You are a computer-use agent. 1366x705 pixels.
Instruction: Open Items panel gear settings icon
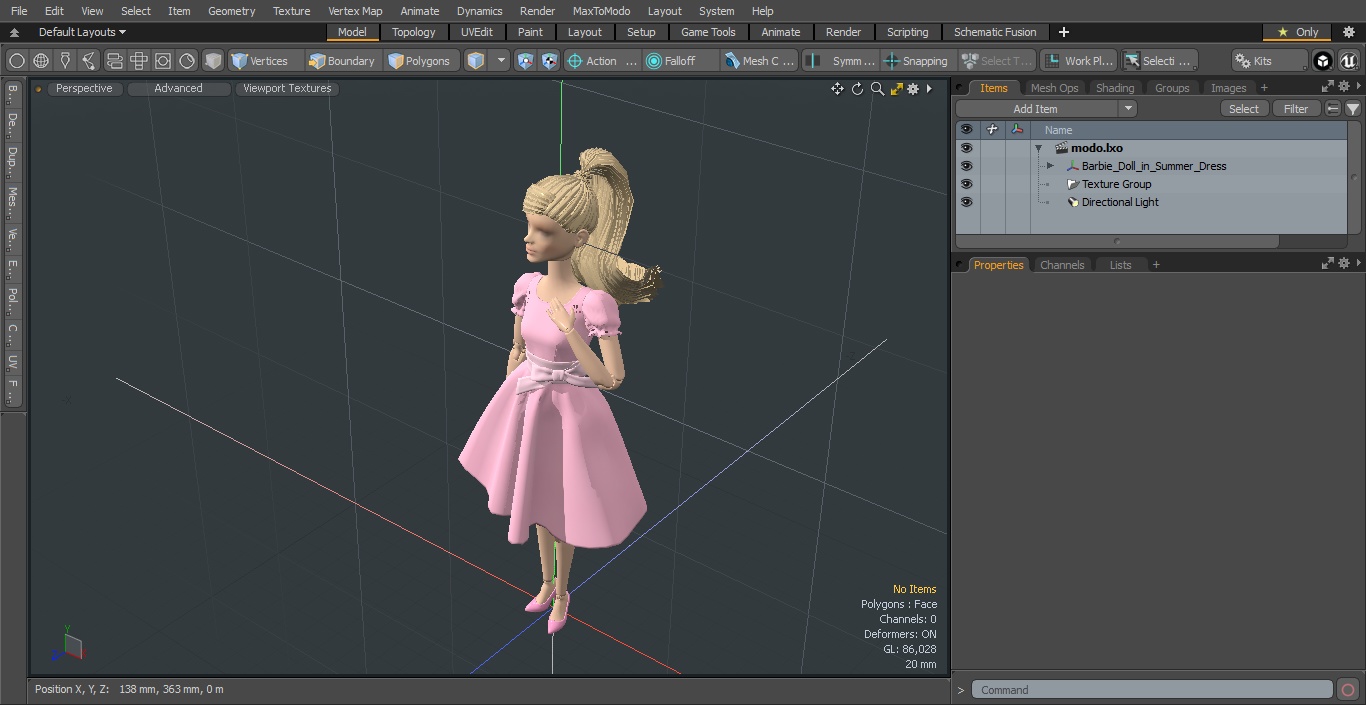tap(1344, 87)
